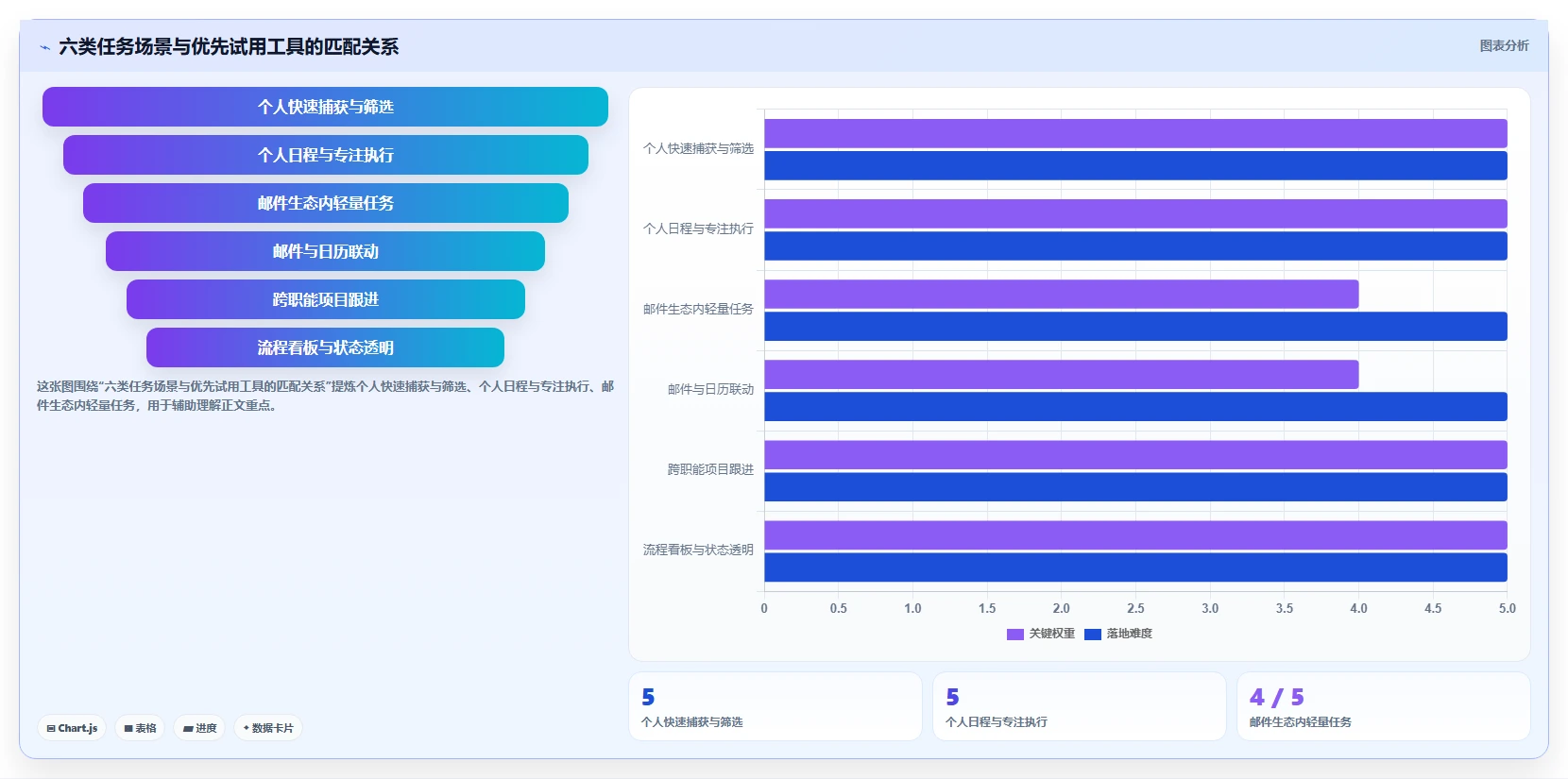Screen dimensions: 1568x779
Task: Click the y-axis label 个人快速捕获与筛选
Action: [x=698, y=148]
